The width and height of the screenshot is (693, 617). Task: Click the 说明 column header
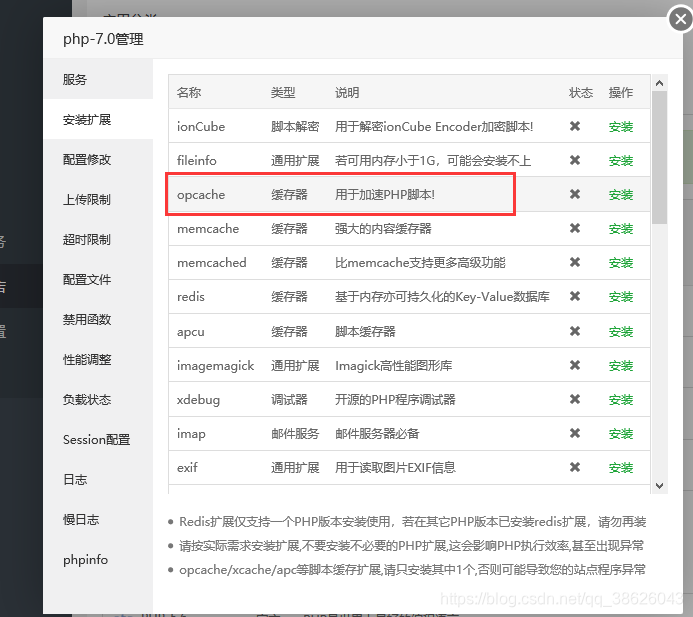pyautogui.click(x=347, y=93)
